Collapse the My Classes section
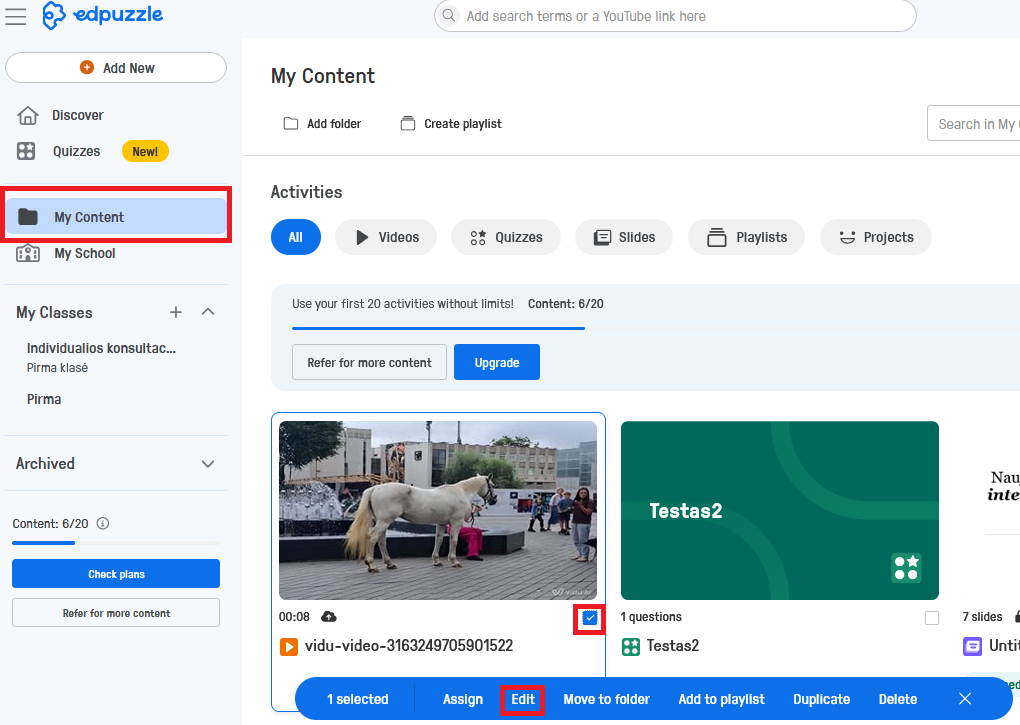The height and width of the screenshot is (725, 1020). point(208,312)
